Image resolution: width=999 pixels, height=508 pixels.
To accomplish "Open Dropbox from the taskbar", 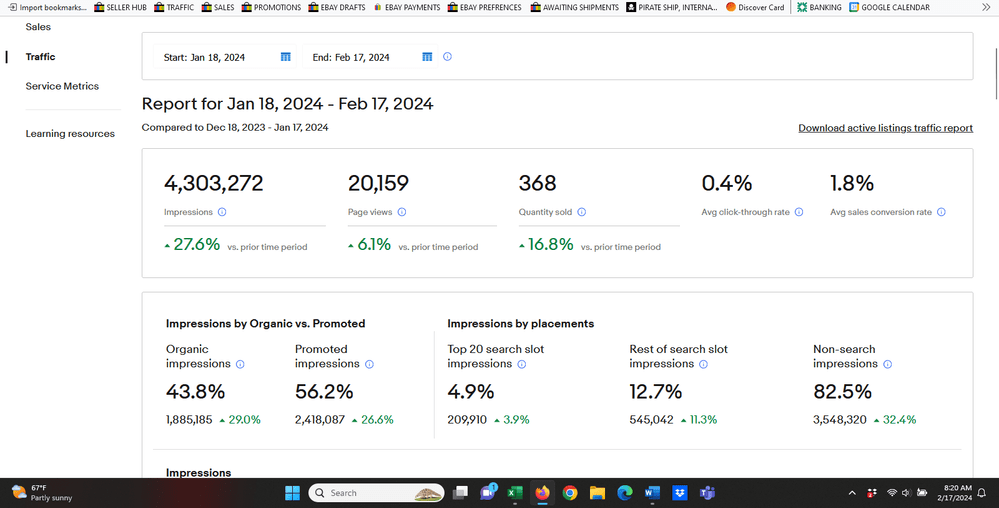I will (680, 493).
